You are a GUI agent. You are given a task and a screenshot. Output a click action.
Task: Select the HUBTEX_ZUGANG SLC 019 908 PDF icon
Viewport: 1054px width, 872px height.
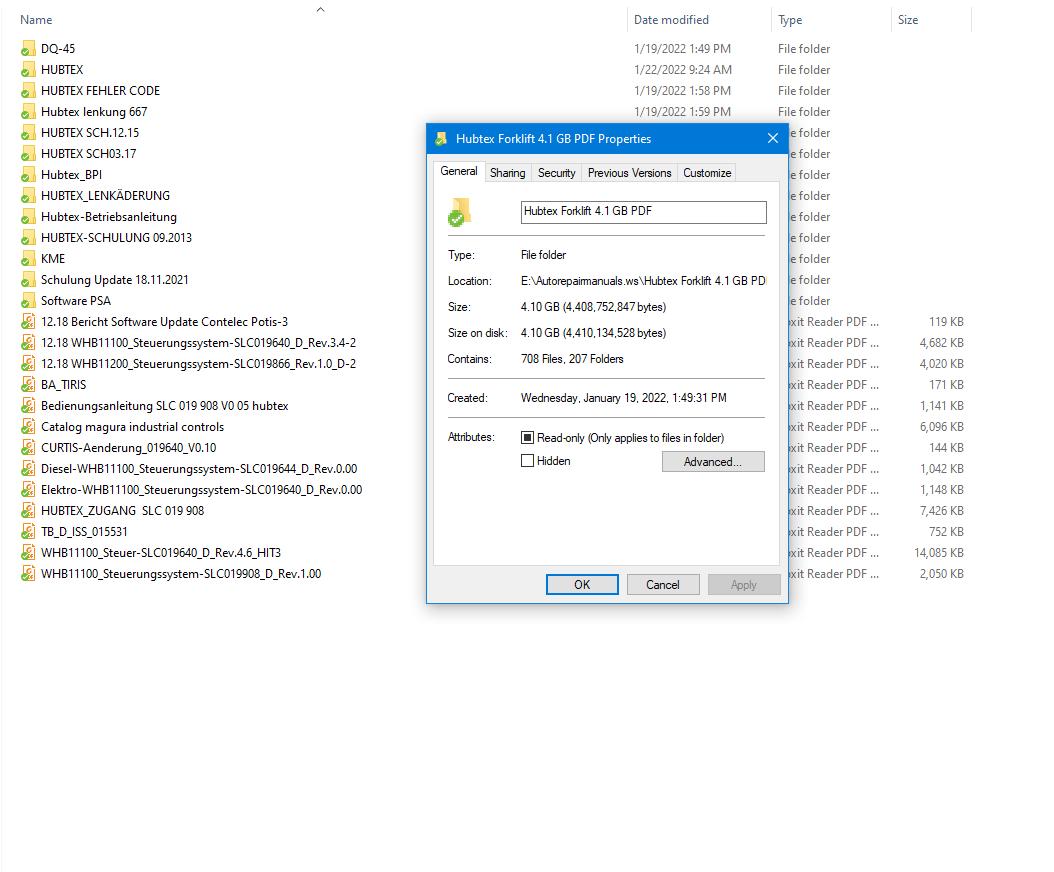(x=28, y=511)
